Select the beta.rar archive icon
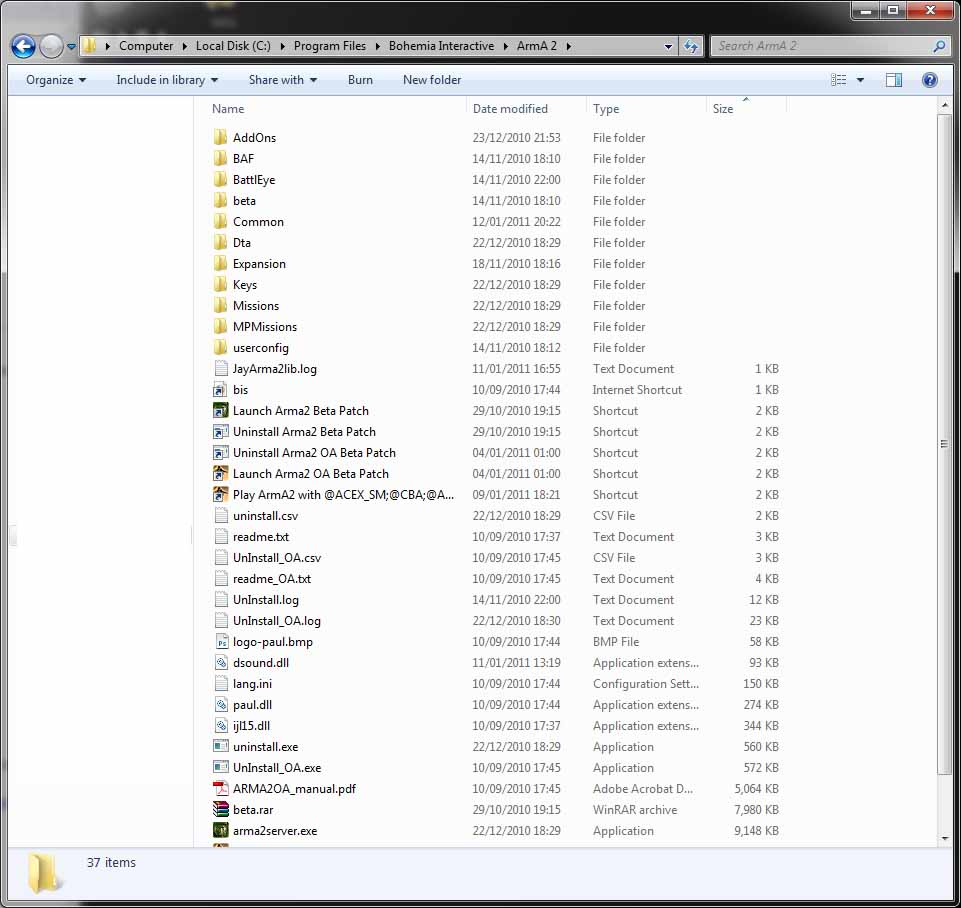Image resolution: width=961 pixels, height=908 pixels. [221, 810]
